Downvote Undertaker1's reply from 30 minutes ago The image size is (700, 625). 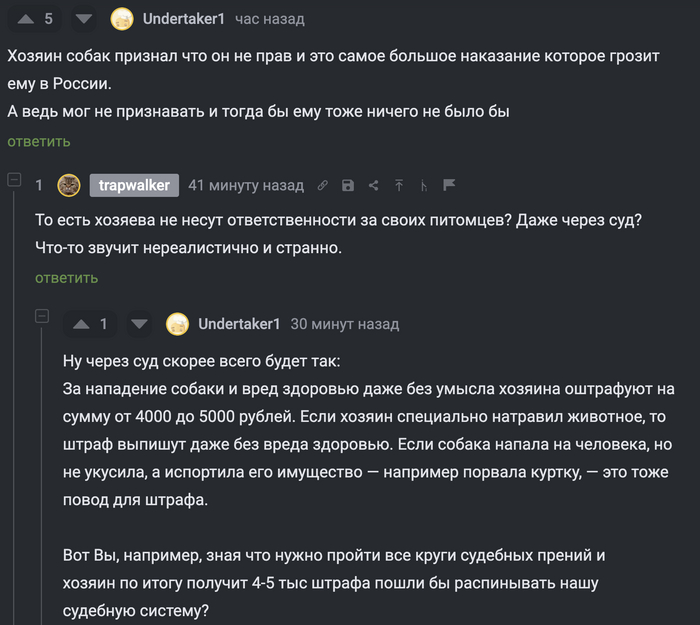[139, 324]
